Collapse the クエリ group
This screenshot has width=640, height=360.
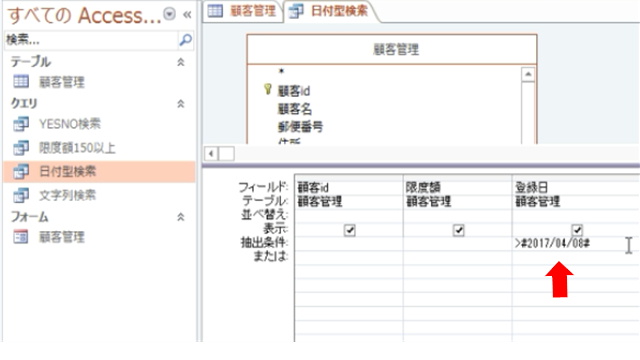click(x=180, y=104)
